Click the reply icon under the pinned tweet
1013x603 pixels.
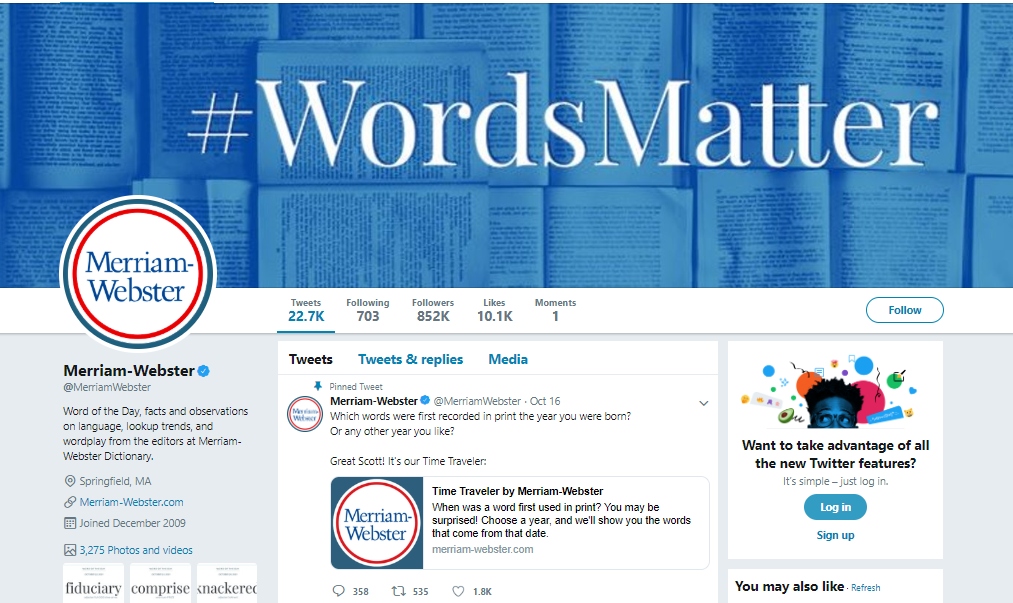coord(339,591)
